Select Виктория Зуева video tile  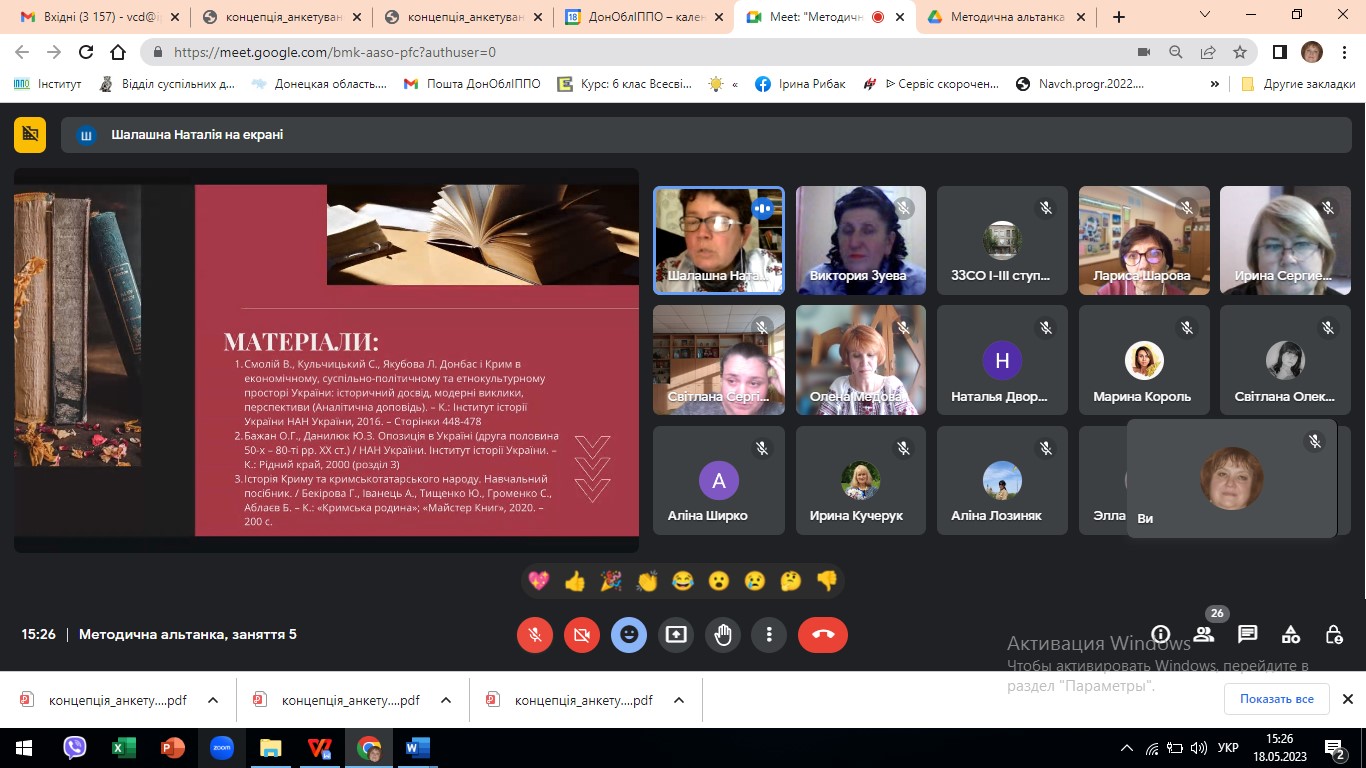click(860, 240)
